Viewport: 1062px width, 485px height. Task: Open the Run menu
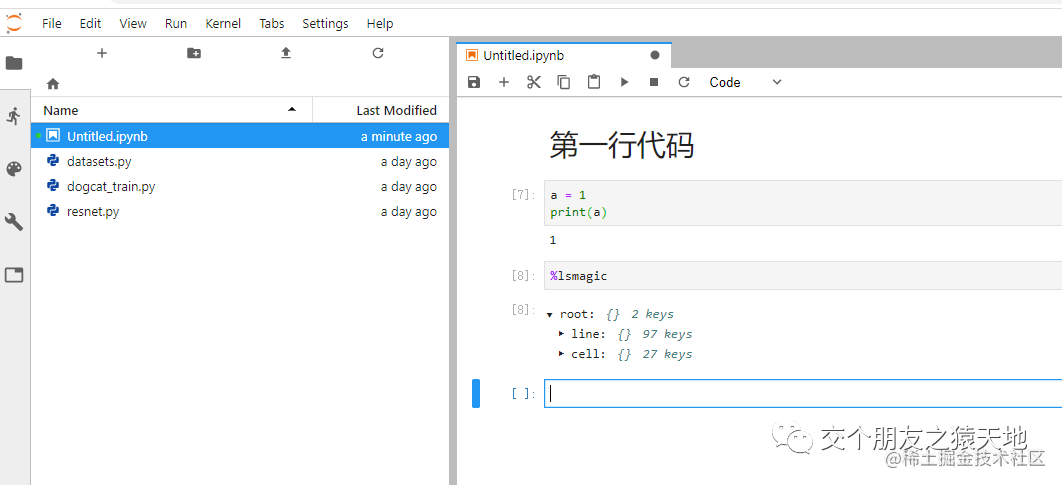(x=175, y=23)
